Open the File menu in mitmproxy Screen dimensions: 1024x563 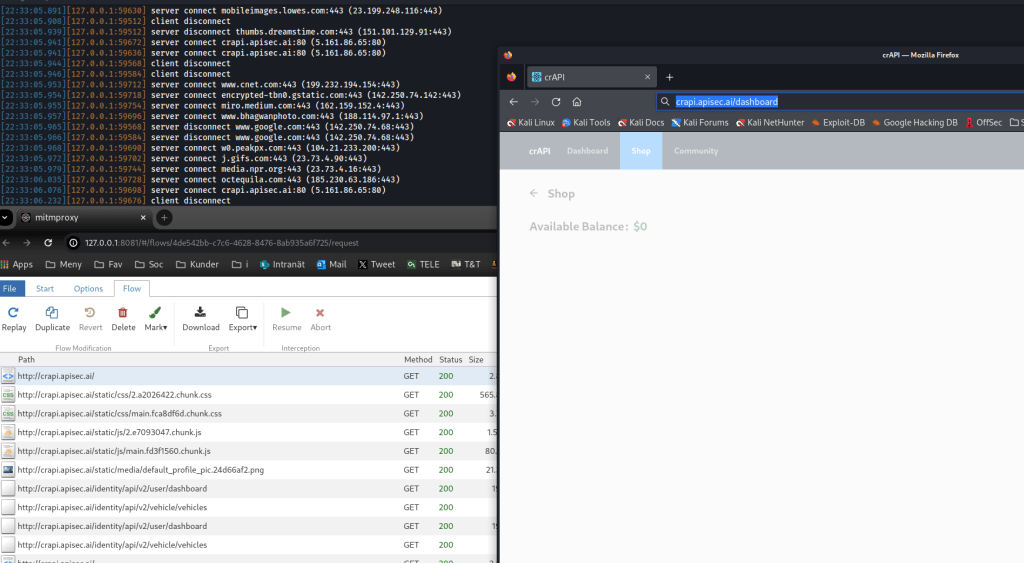pyautogui.click(x=11, y=289)
